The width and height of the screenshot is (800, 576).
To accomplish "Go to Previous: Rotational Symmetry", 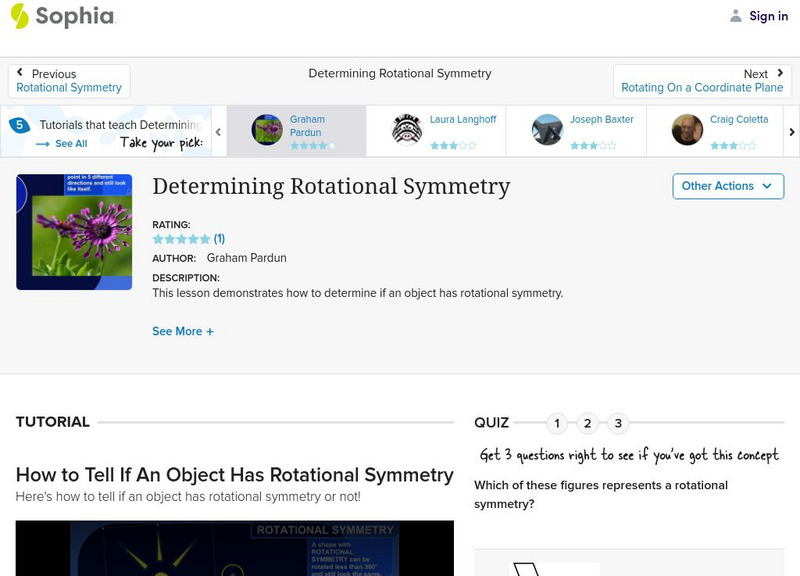I will pyautogui.click(x=69, y=81).
